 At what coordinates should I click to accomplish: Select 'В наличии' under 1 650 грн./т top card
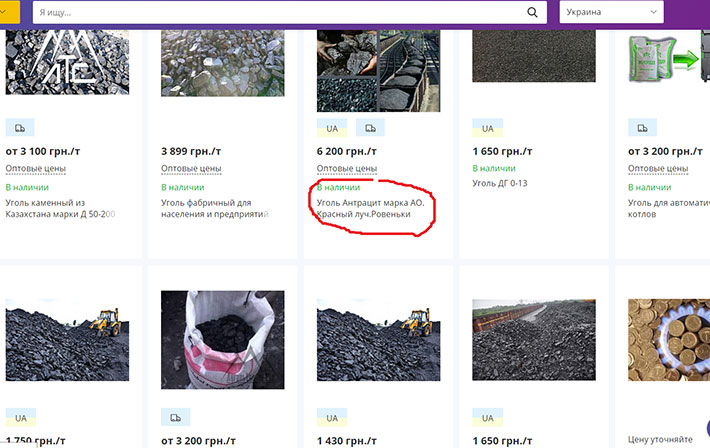click(494, 168)
